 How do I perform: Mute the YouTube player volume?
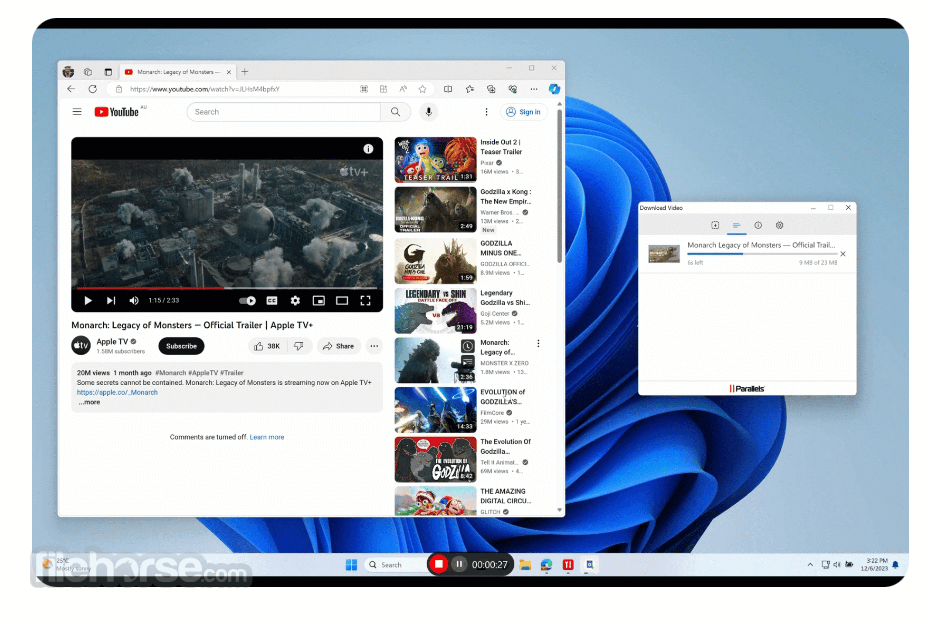point(134,301)
